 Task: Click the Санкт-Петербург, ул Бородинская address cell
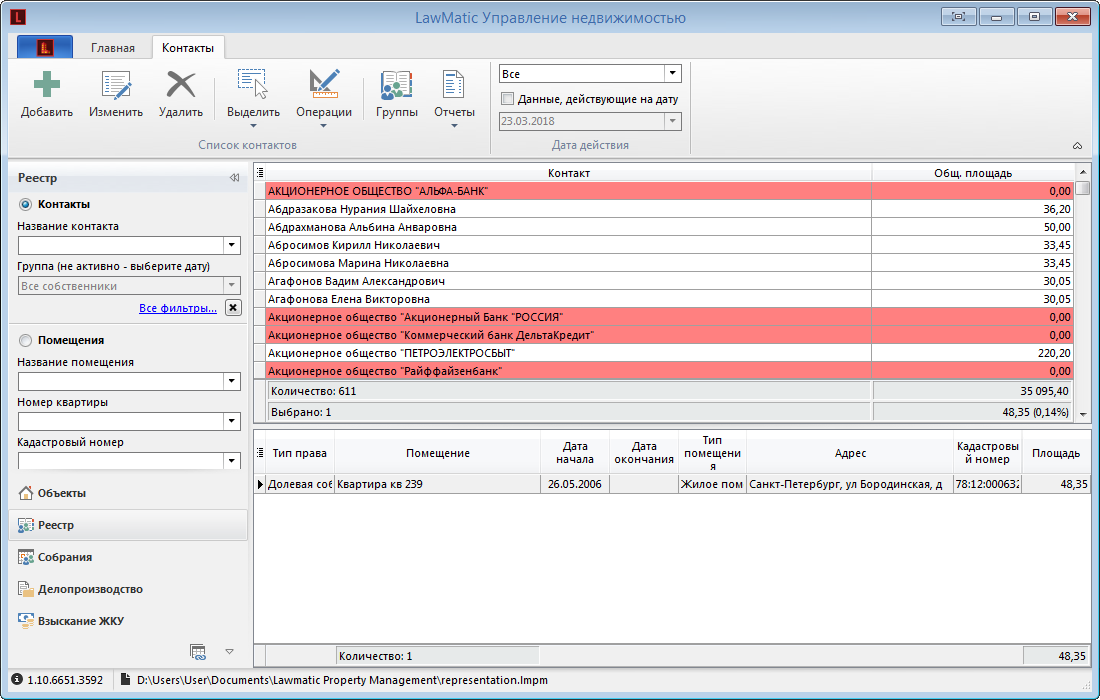[850, 484]
